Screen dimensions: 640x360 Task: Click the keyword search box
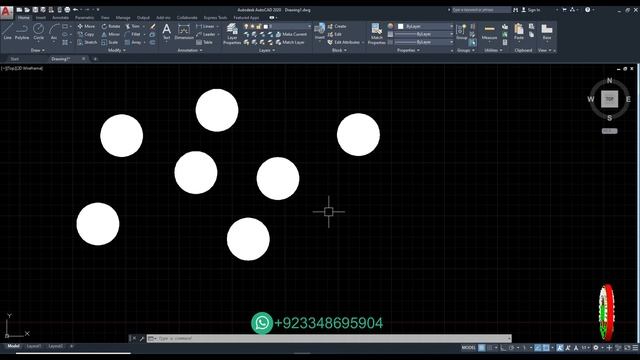[x=481, y=9]
